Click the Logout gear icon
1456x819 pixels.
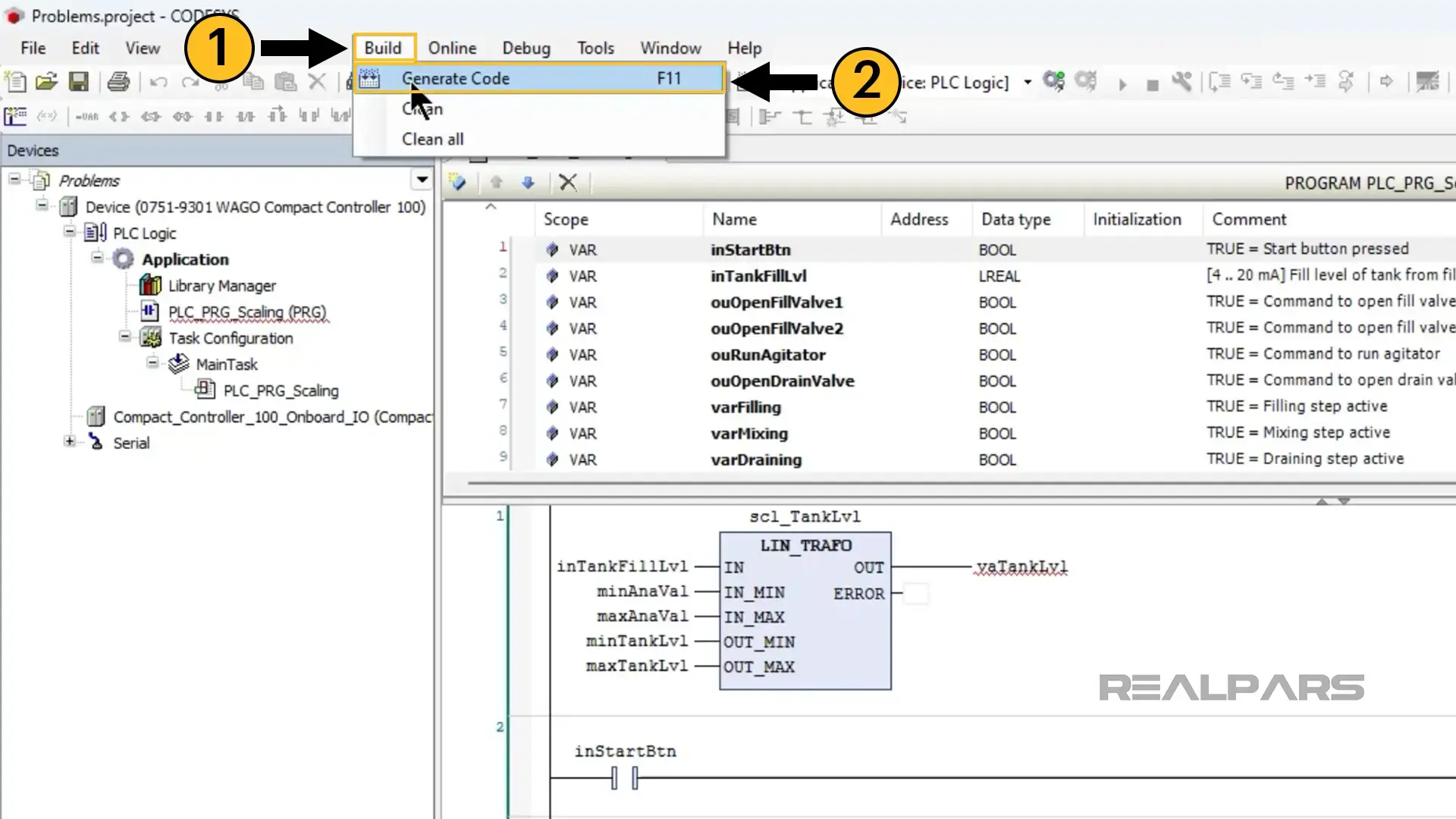point(1085,81)
